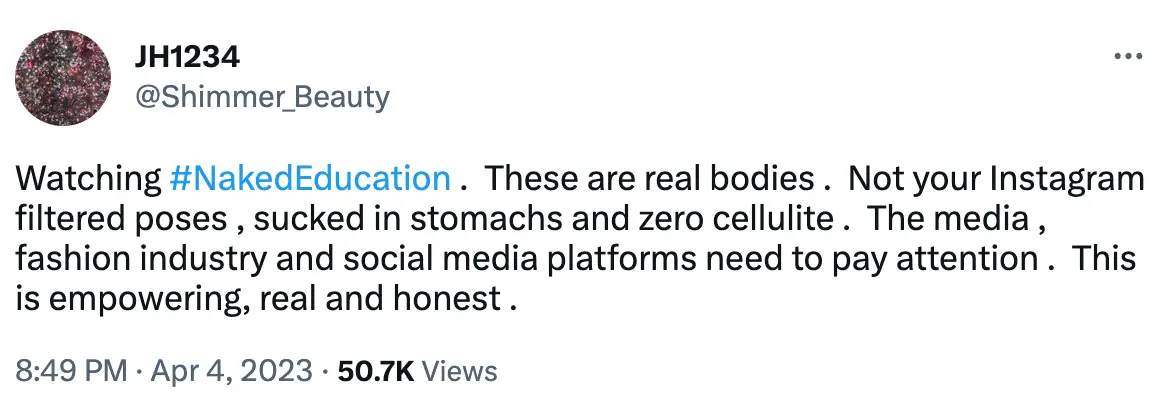Viewport: 1168px width, 416px height.
Task: Open the #NakedEducation hashtag
Action: pos(311,179)
